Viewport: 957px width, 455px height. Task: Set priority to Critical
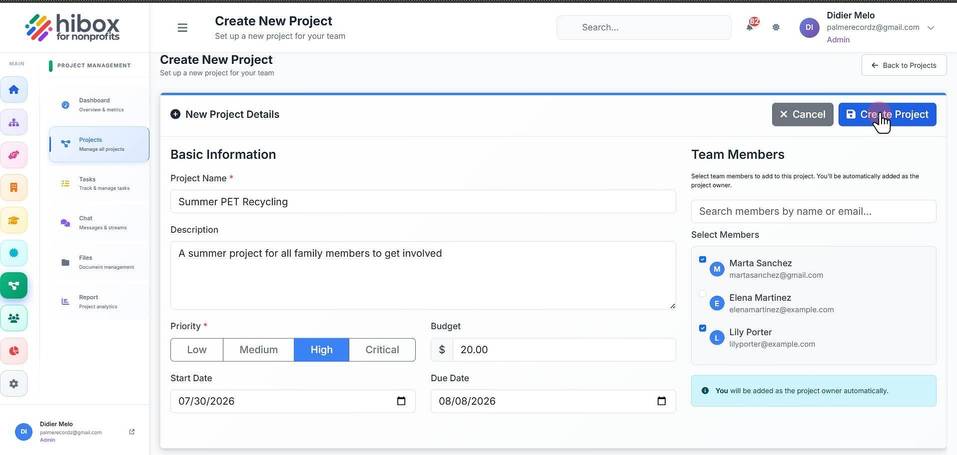382,350
